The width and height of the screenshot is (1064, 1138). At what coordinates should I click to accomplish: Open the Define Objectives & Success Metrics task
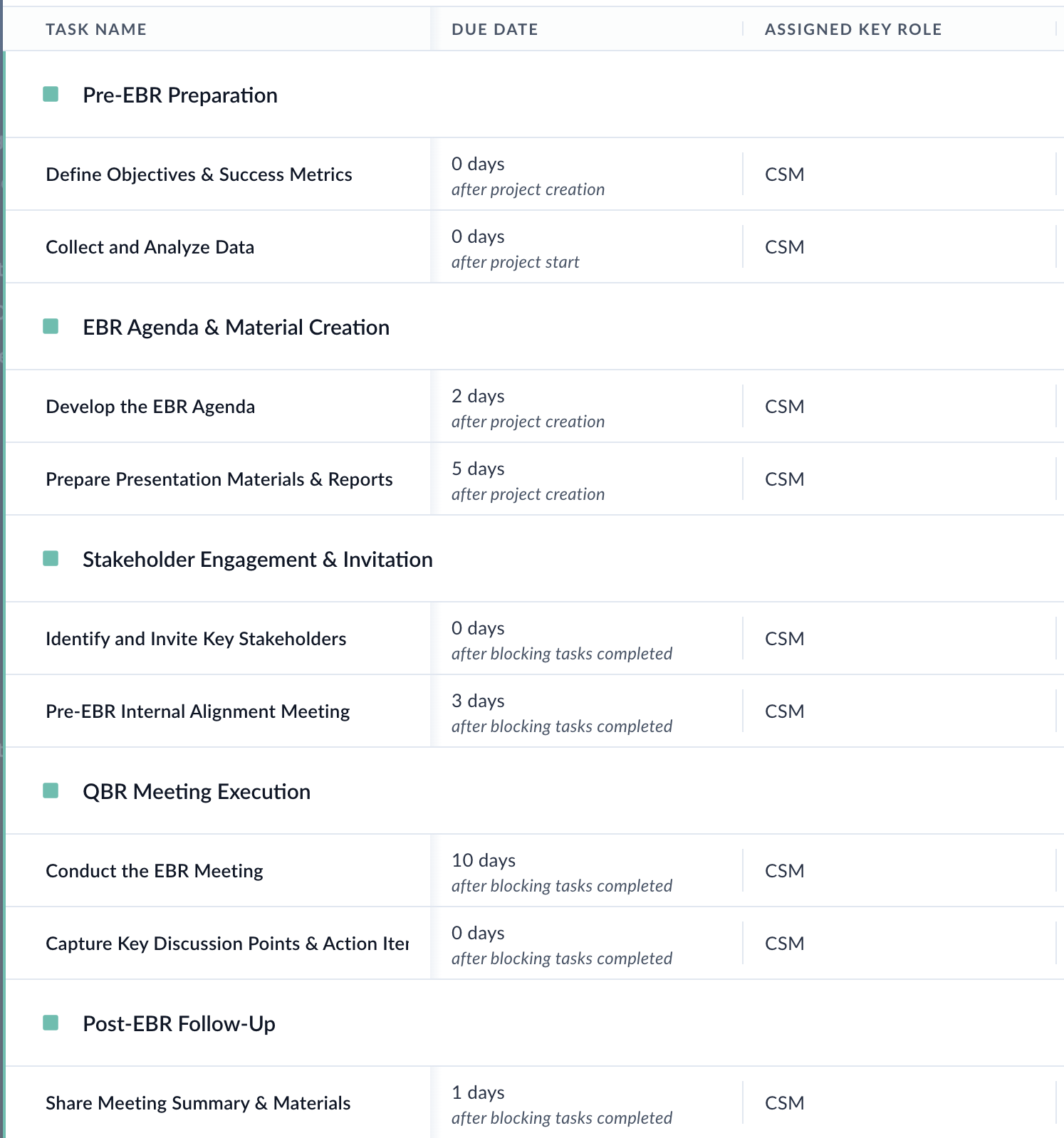(x=199, y=174)
